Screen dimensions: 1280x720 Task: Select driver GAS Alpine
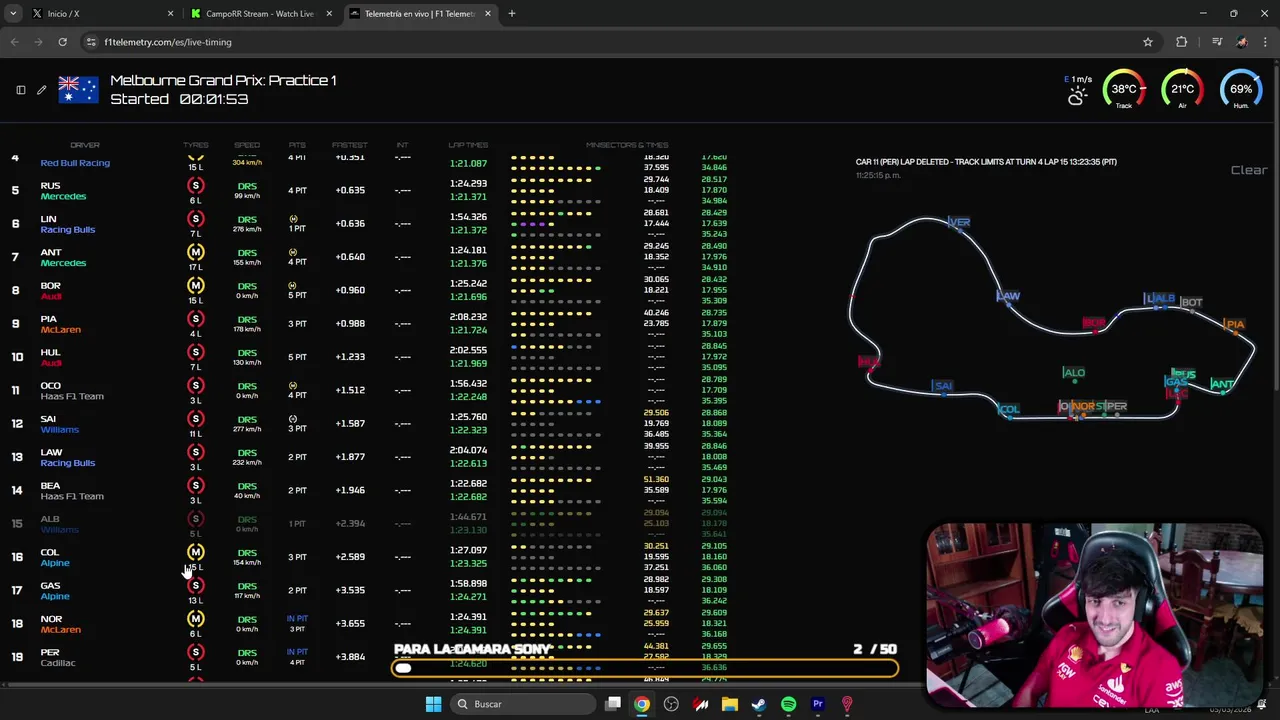click(x=55, y=590)
